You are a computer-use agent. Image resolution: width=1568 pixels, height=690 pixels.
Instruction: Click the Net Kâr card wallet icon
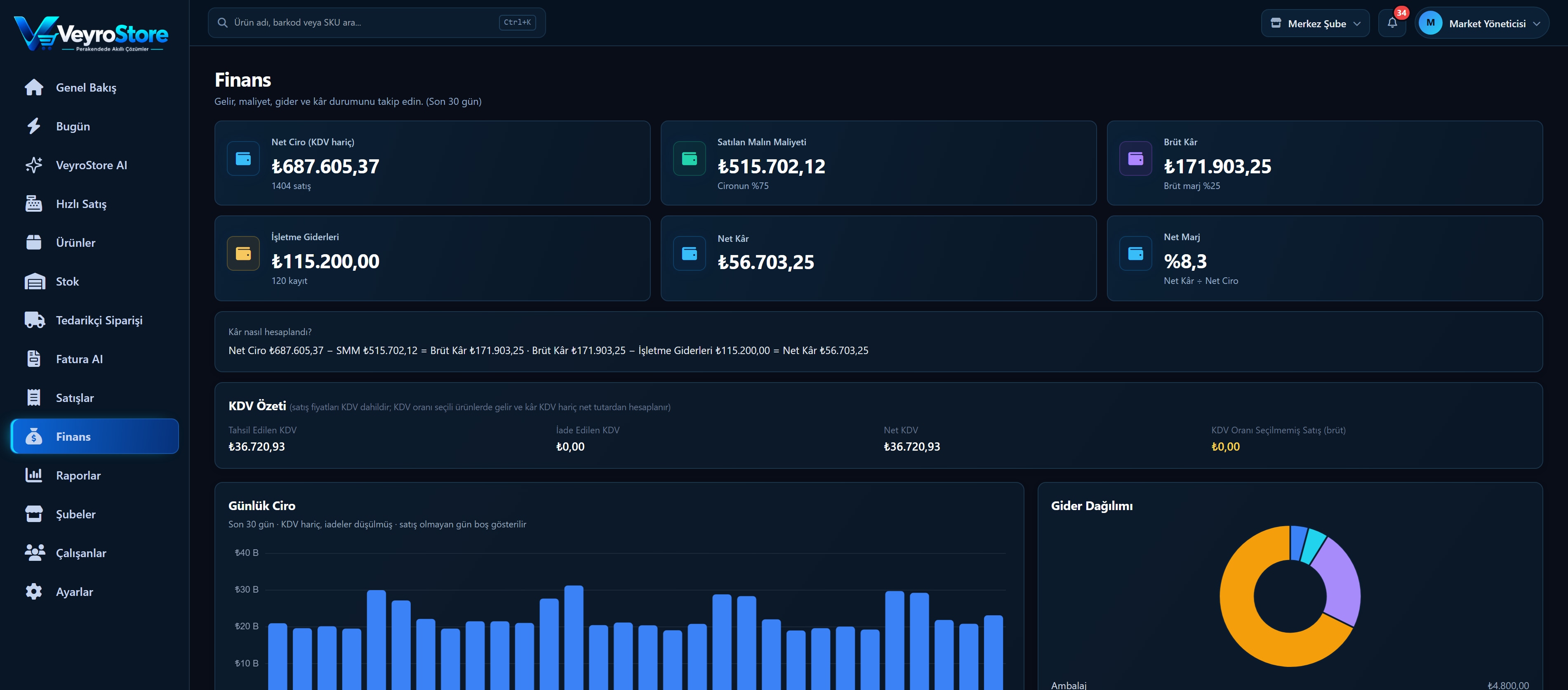pyautogui.click(x=690, y=253)
